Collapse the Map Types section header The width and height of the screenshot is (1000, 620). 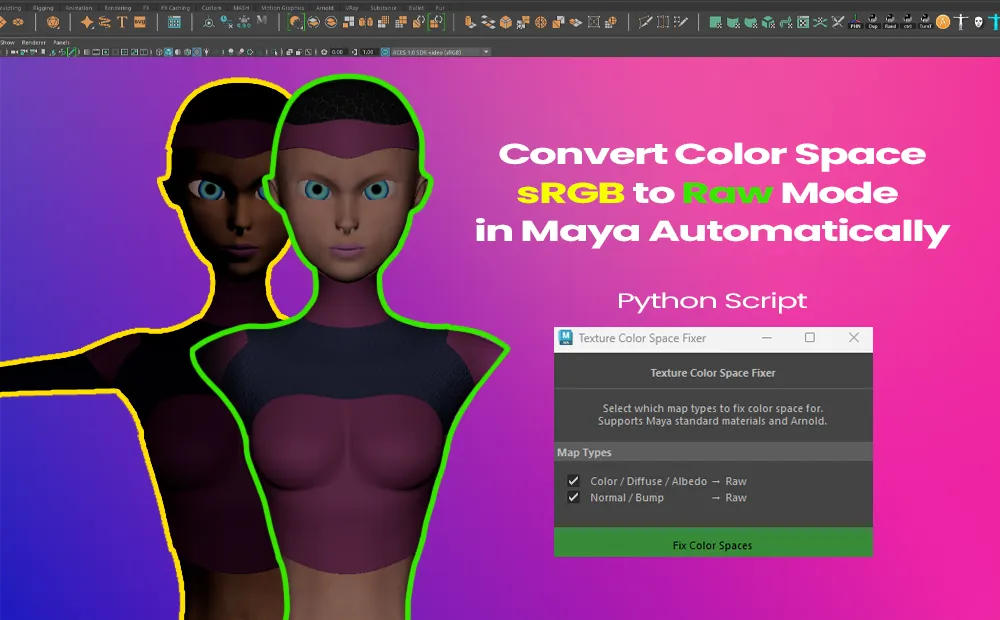(x=584, y=453)
